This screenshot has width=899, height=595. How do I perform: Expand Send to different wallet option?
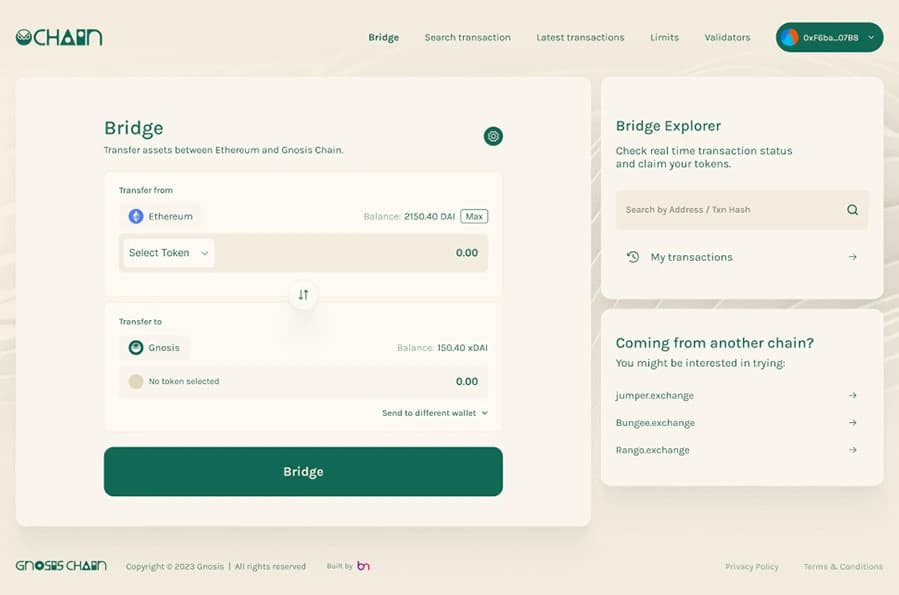tap(434, 413)
